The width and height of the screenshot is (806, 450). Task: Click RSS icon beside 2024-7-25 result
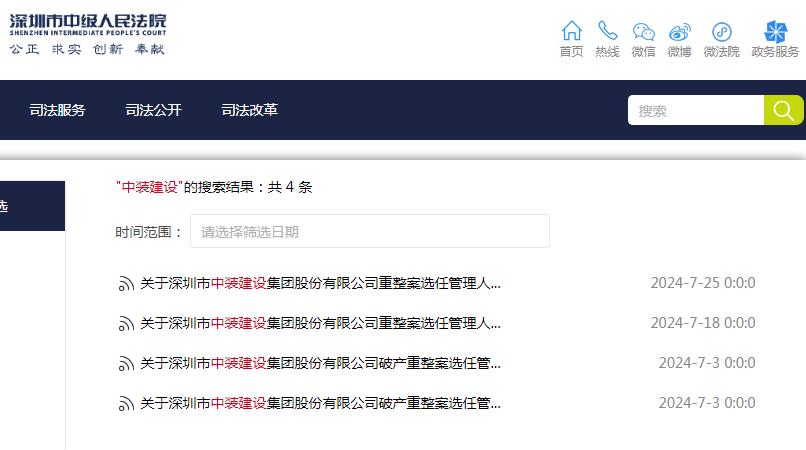click(126, 284)
